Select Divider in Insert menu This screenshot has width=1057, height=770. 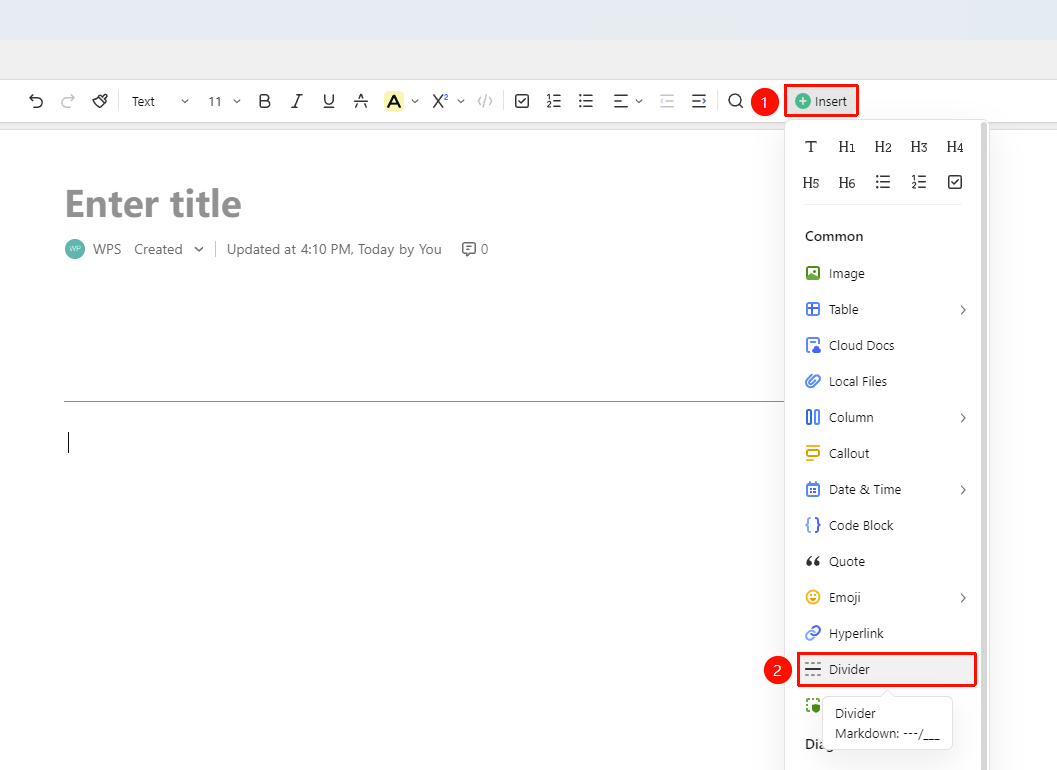pos(886,670)
